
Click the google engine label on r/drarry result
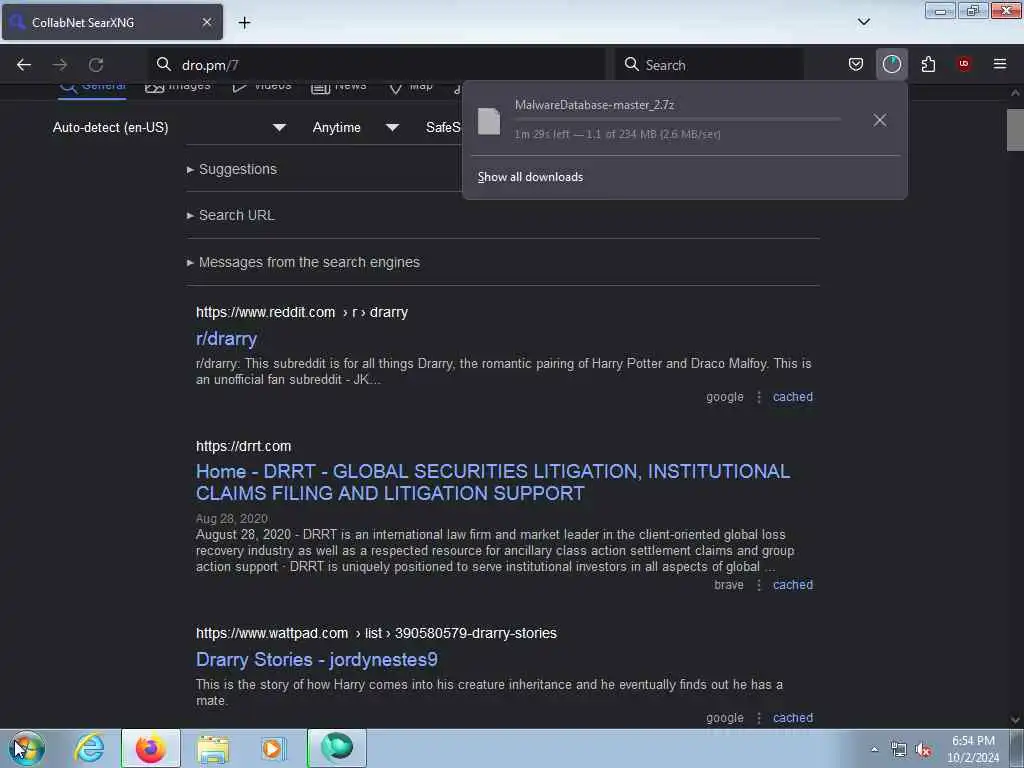(724, 397)
